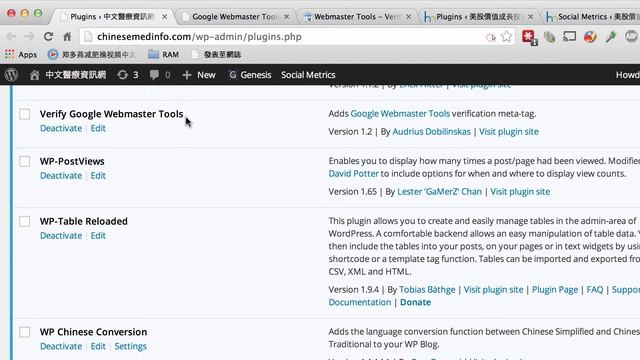
Task: Click the Donate link for WP-Table Reloaded
Action: click(415, 302)
